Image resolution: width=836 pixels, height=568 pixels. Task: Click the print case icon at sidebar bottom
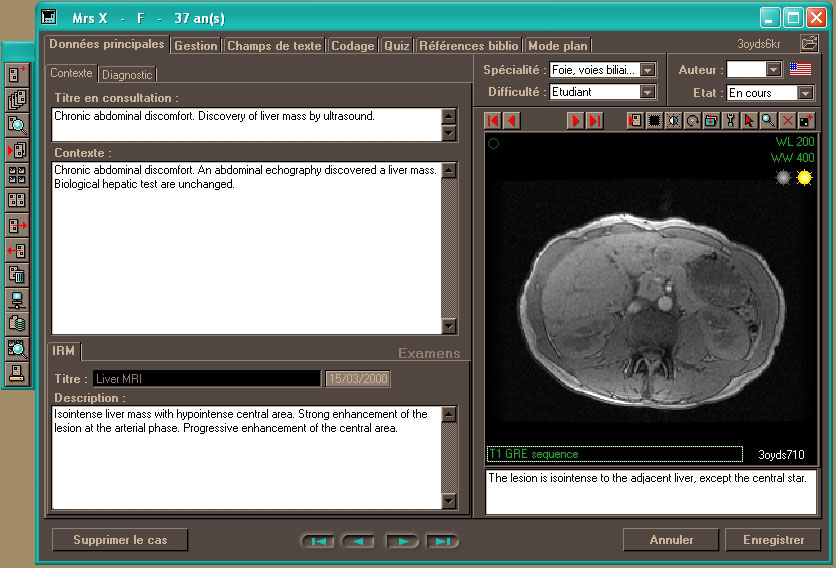(17, 373)
